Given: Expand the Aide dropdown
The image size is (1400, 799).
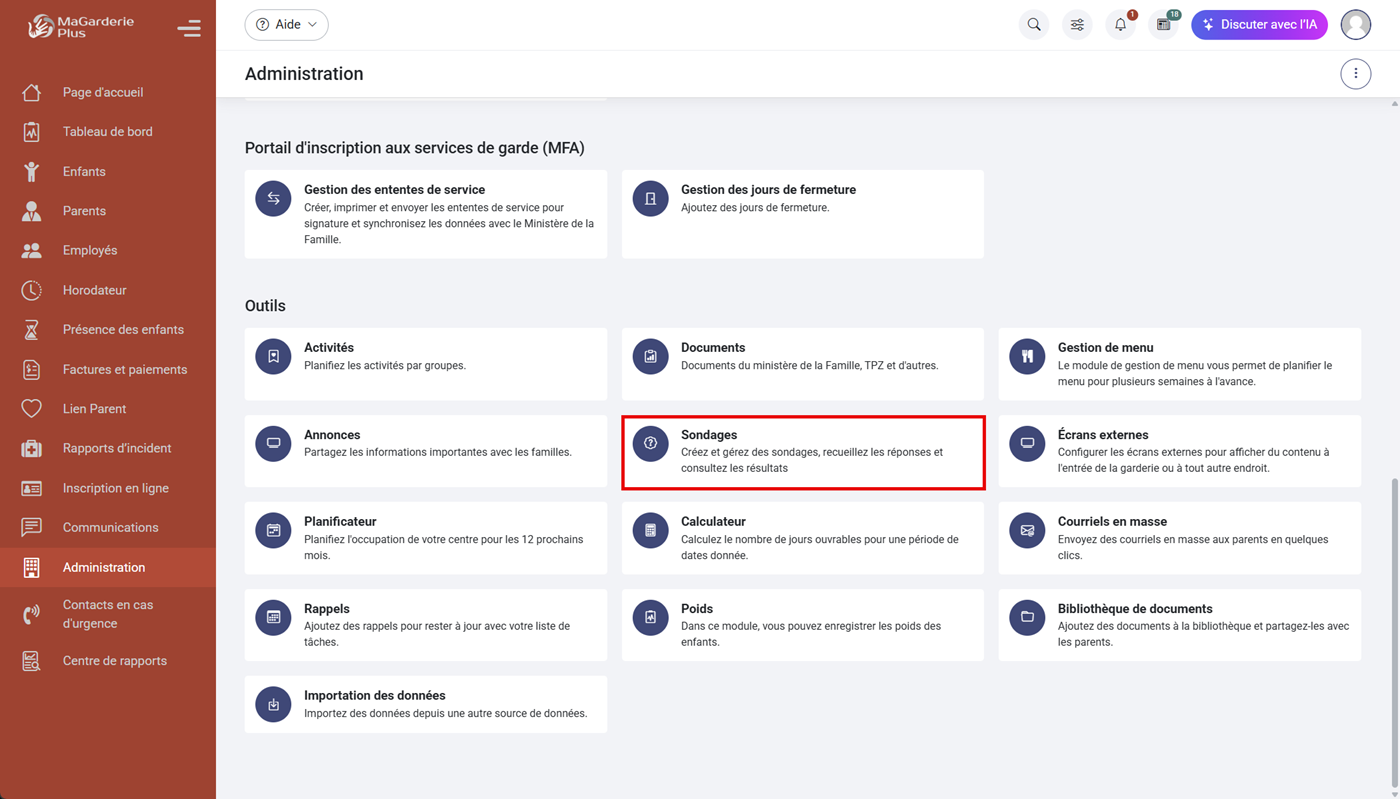Looking at the screenshot, I should point(287,25).
